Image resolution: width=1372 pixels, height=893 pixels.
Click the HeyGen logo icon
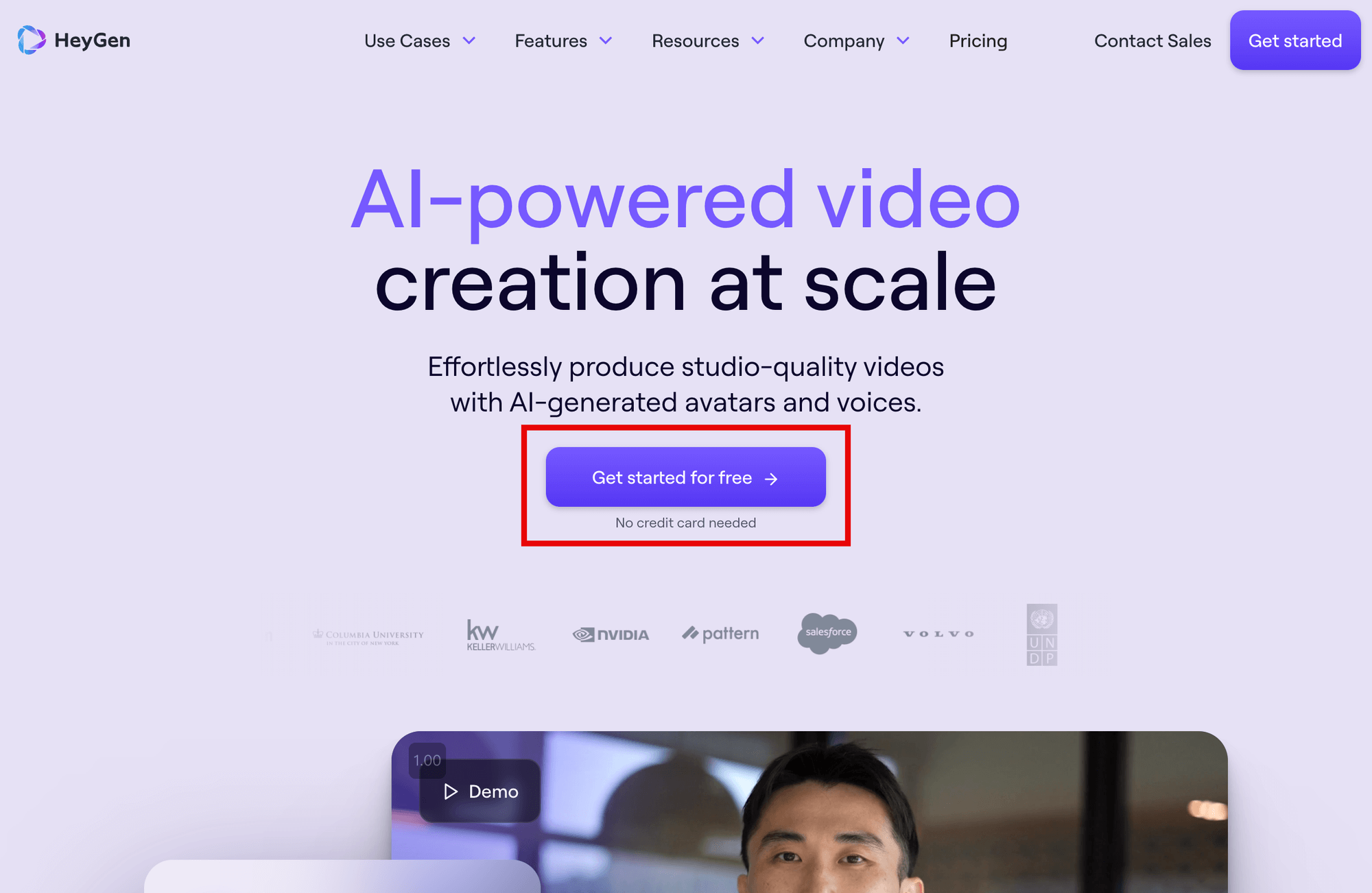coord(31,40)
